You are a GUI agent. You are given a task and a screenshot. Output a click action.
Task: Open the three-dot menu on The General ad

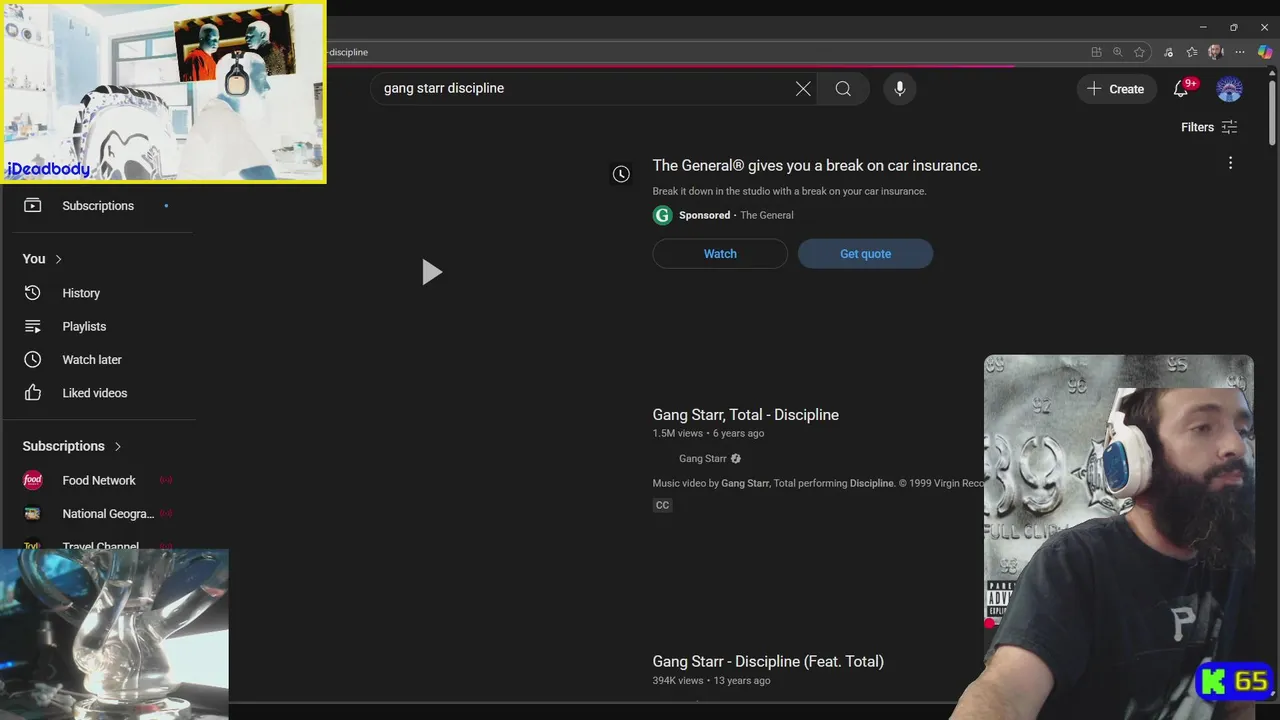point(1230,163)
